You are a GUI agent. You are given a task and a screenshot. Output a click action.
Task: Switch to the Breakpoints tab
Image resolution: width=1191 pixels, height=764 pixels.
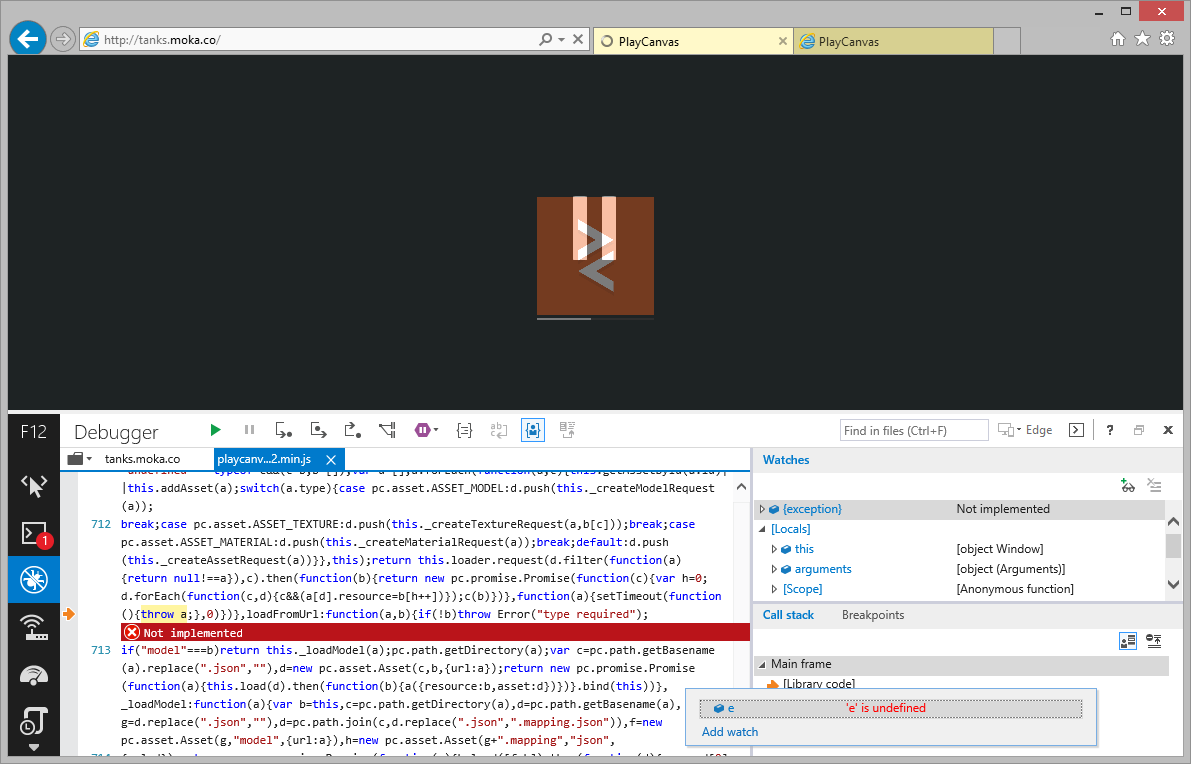(x=873, y=615)
